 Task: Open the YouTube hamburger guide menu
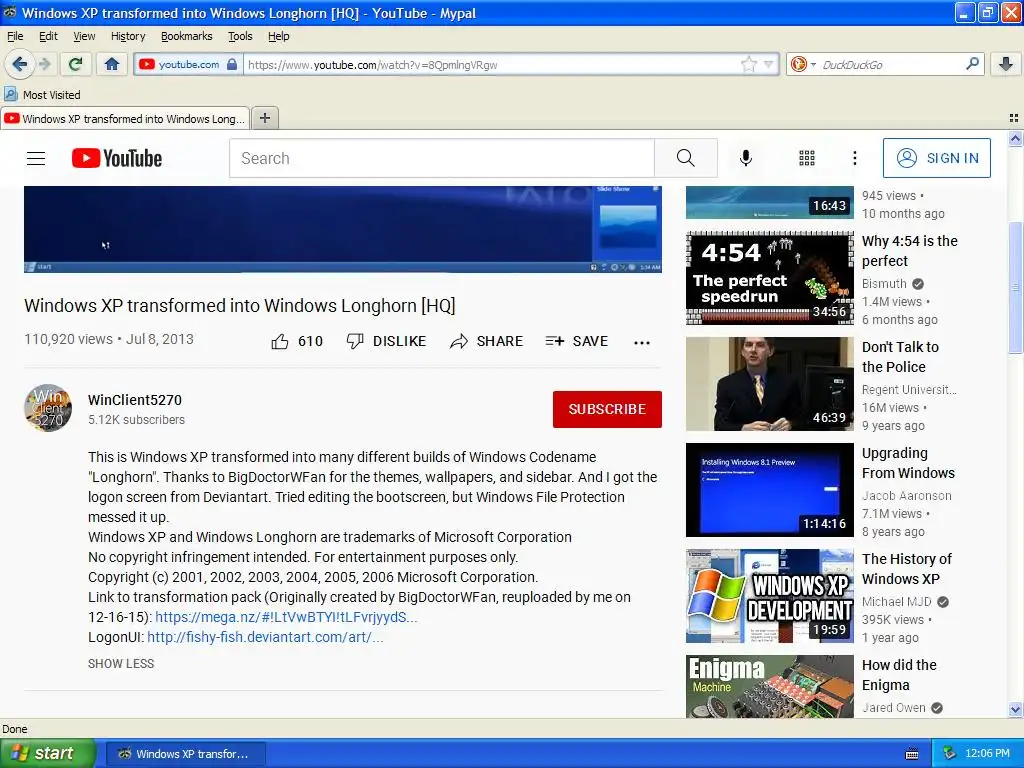[x=36, y=158]
